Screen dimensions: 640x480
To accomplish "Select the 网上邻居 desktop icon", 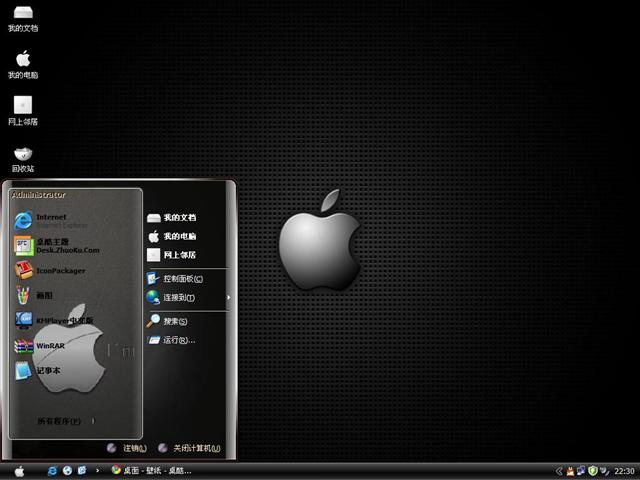I will [x=22, y=106].
